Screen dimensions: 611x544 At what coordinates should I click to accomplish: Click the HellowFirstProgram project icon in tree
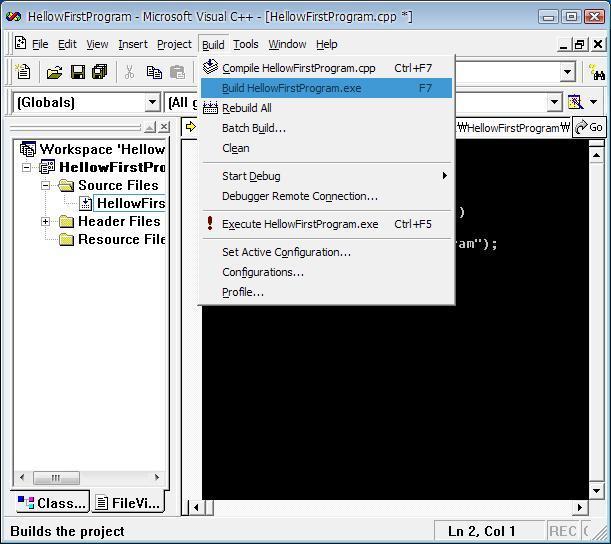tap(47, 167)
